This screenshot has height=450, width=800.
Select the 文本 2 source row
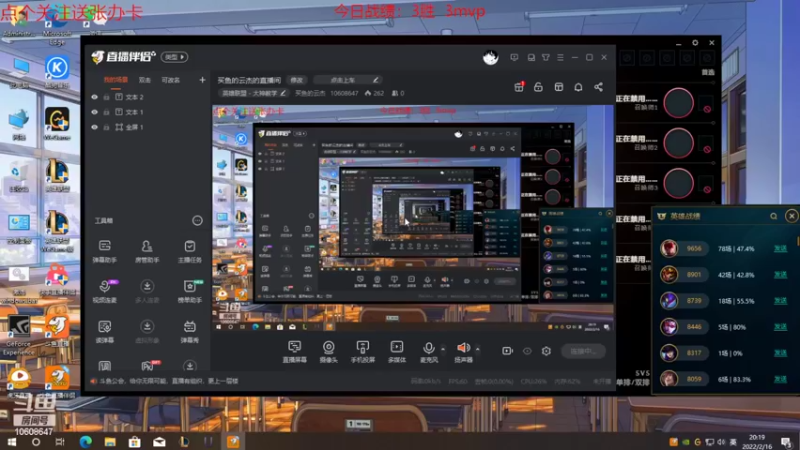pyautogui.click(x=147, y=97)
